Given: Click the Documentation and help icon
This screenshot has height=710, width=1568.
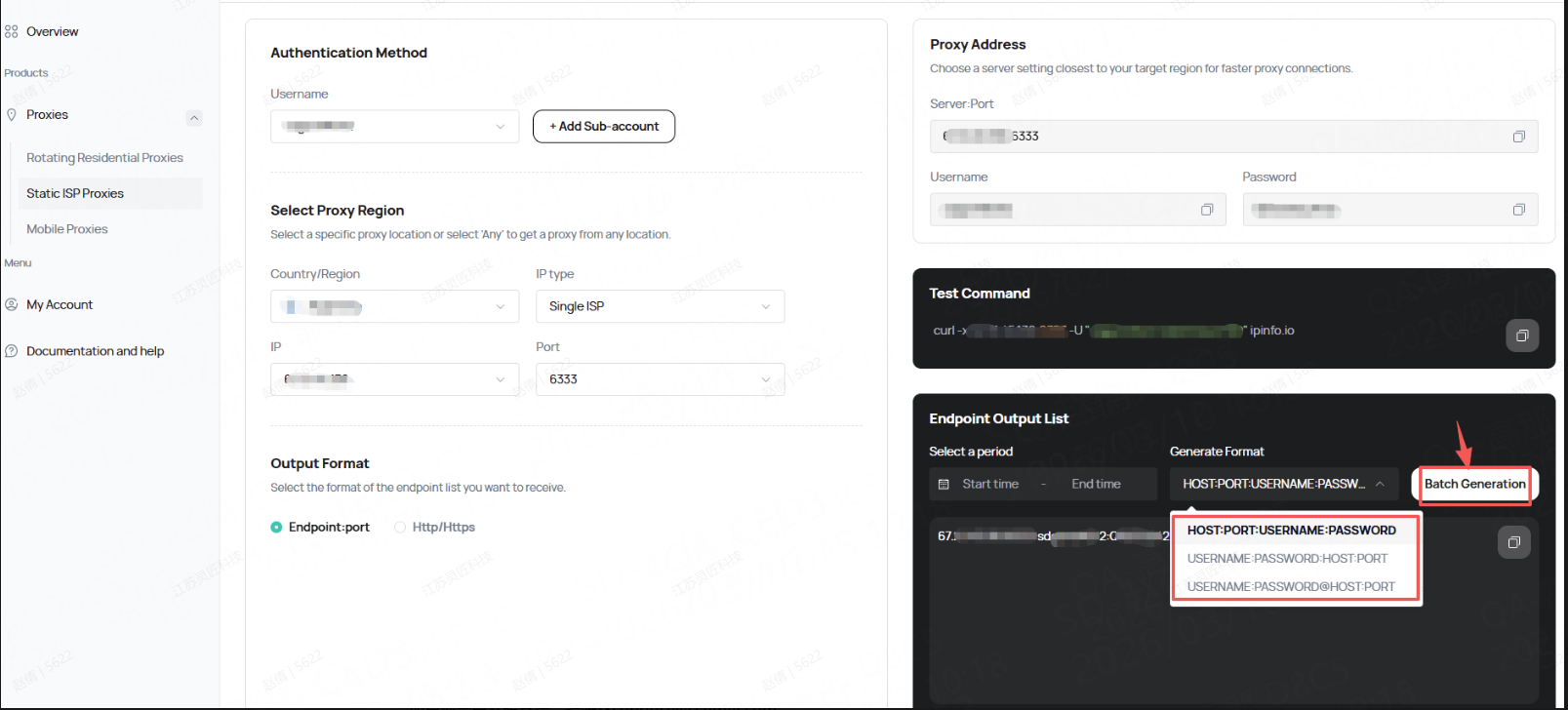Looking at the screenshot, I should pyautogui.click(x=12, y=351).
